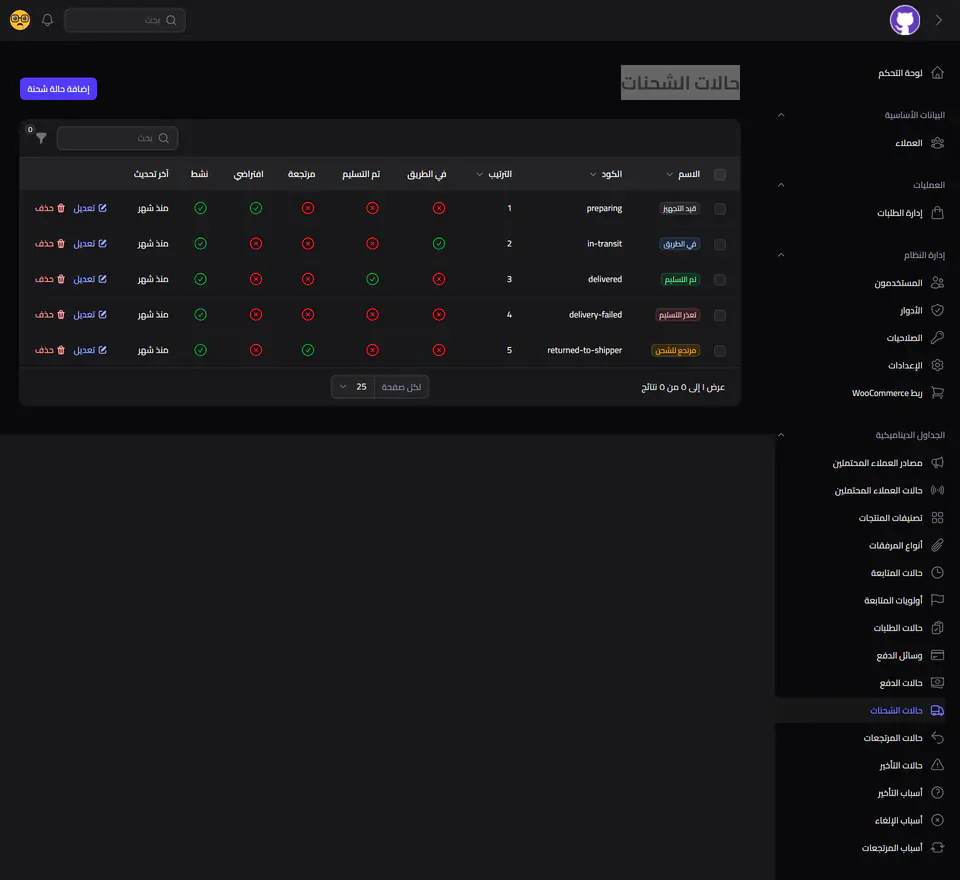960x880 pixels.
Task: Click تعديل for the returned-to-shipper row
Action: point(90,350)
